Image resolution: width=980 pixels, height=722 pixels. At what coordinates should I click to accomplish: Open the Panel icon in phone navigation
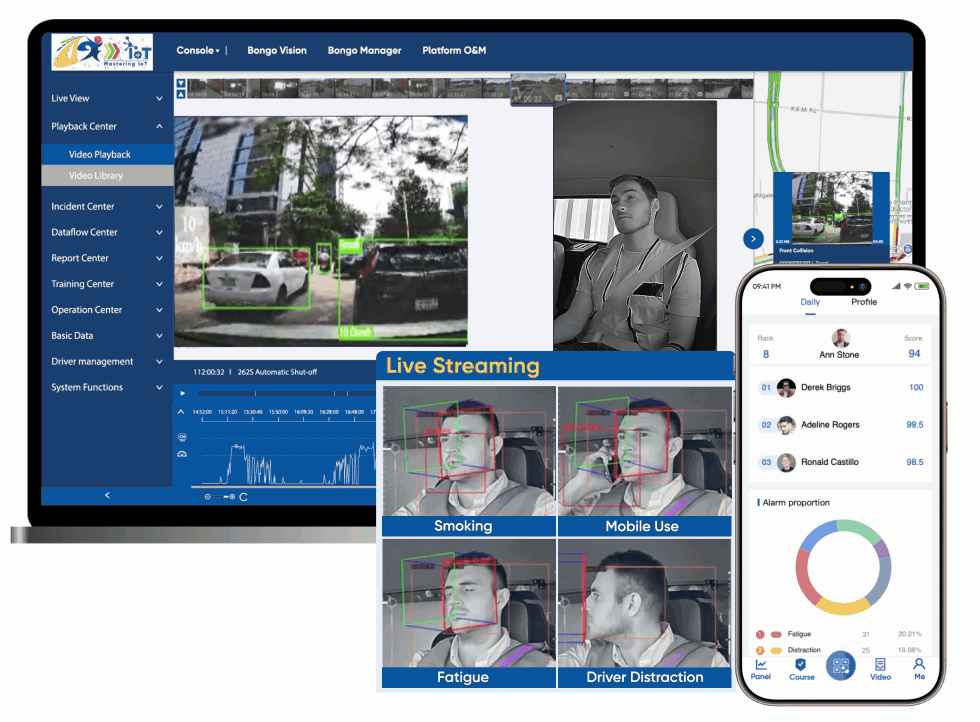pos(761,668)
